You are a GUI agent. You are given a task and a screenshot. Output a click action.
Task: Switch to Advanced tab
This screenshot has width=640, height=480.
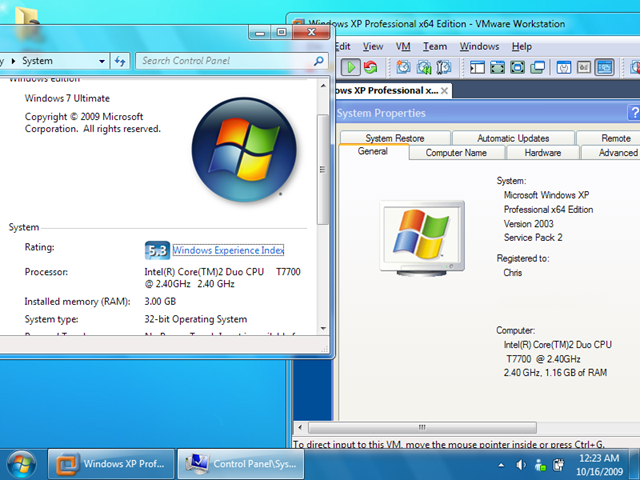[x=611, y=153]
